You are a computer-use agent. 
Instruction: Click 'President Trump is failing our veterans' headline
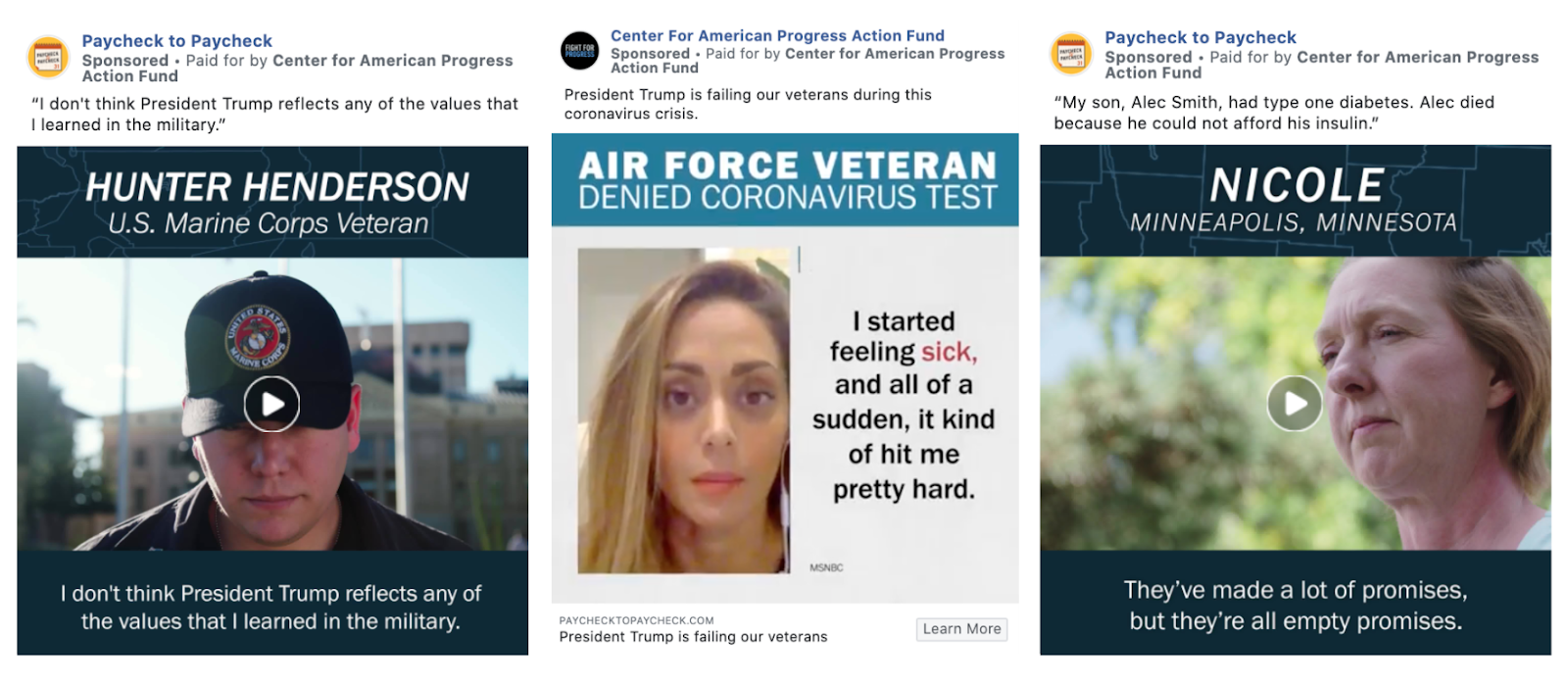(693, 637)
